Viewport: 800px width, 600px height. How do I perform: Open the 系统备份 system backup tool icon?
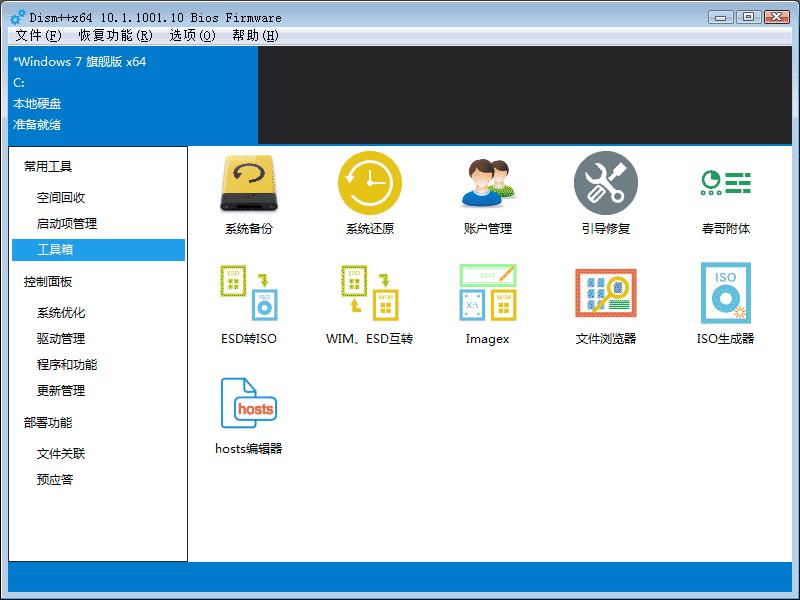(249, 184)
